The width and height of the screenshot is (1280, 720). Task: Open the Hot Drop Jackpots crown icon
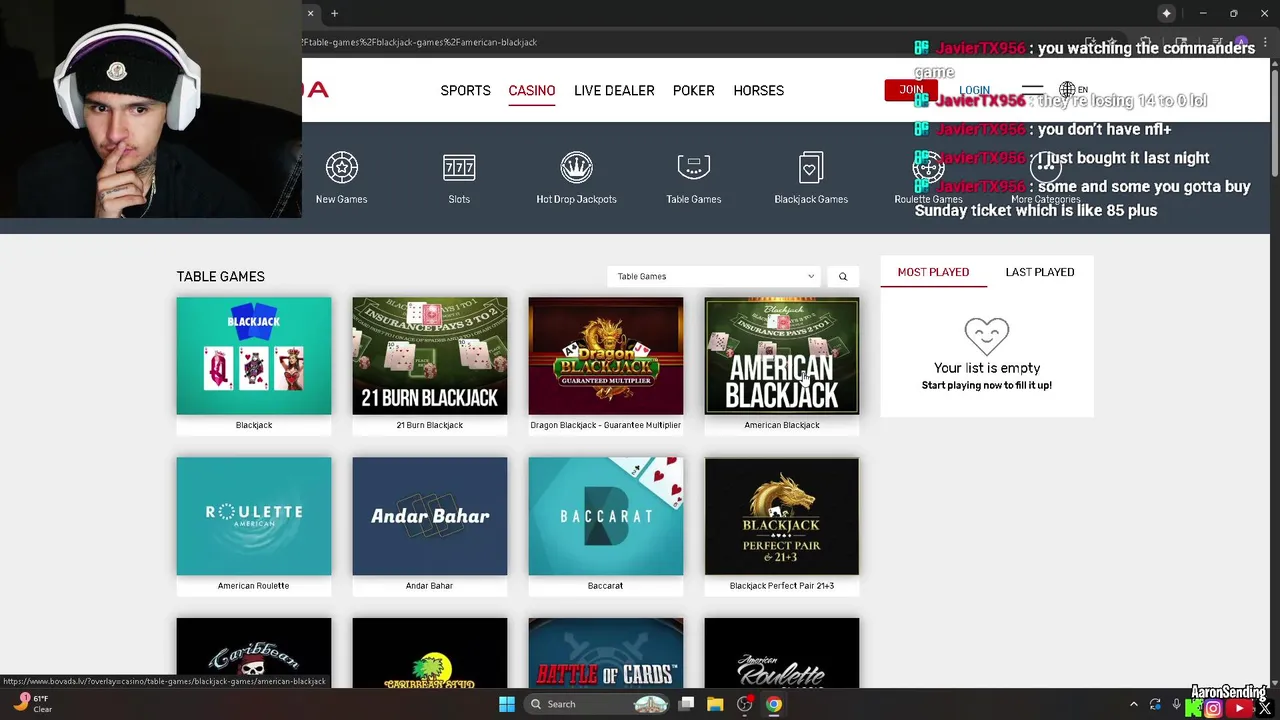tap(576, 168)
